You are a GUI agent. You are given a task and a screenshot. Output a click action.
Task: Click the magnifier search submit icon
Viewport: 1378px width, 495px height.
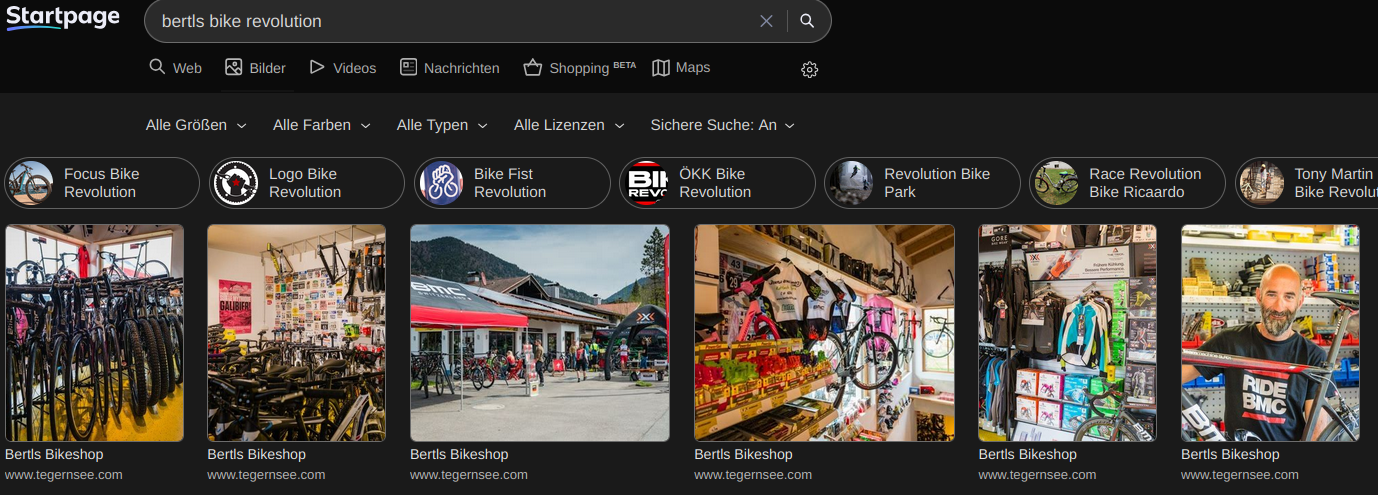tap(807, 21)
